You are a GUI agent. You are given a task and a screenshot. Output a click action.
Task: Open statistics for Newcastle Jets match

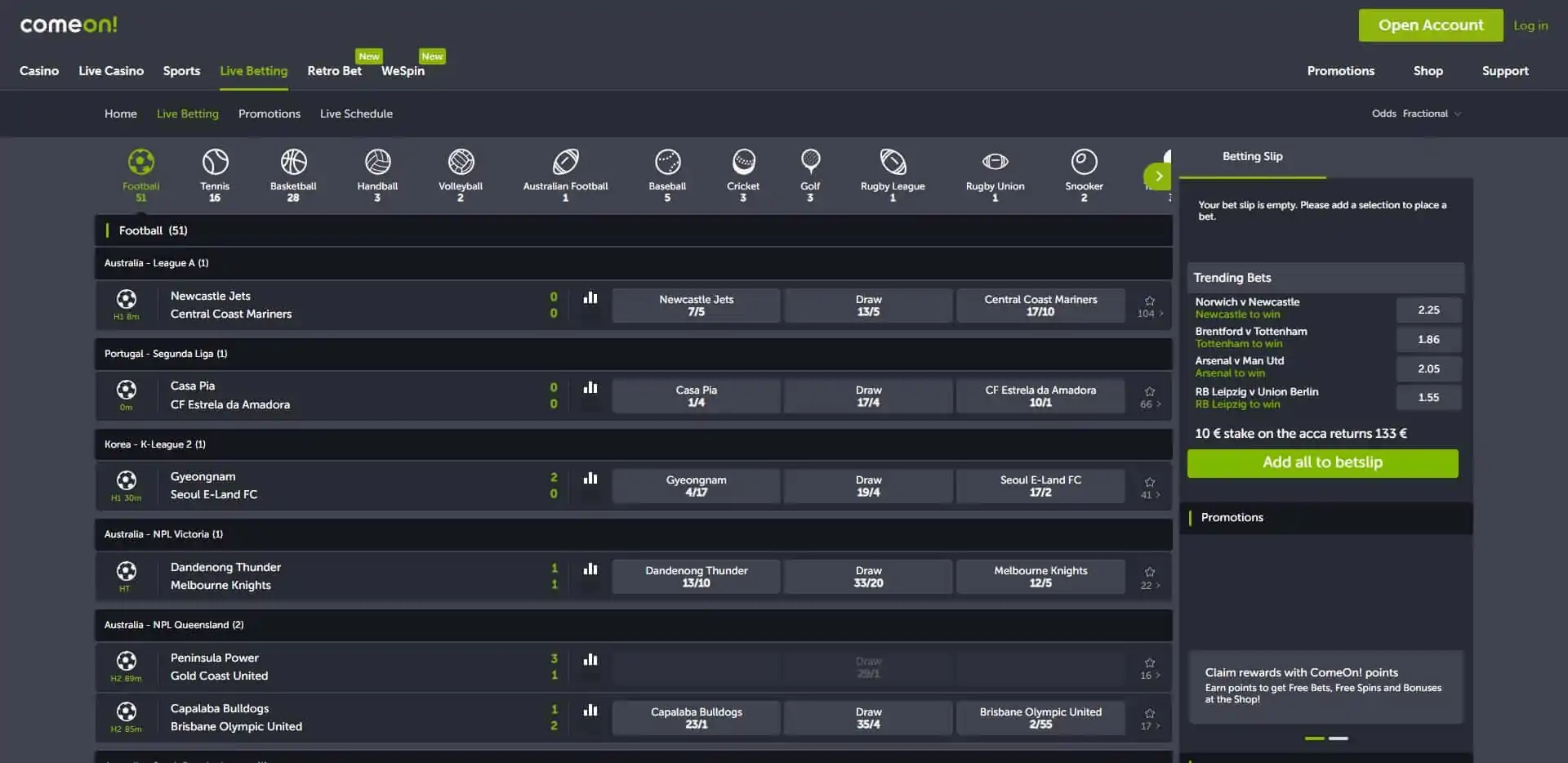590,298
